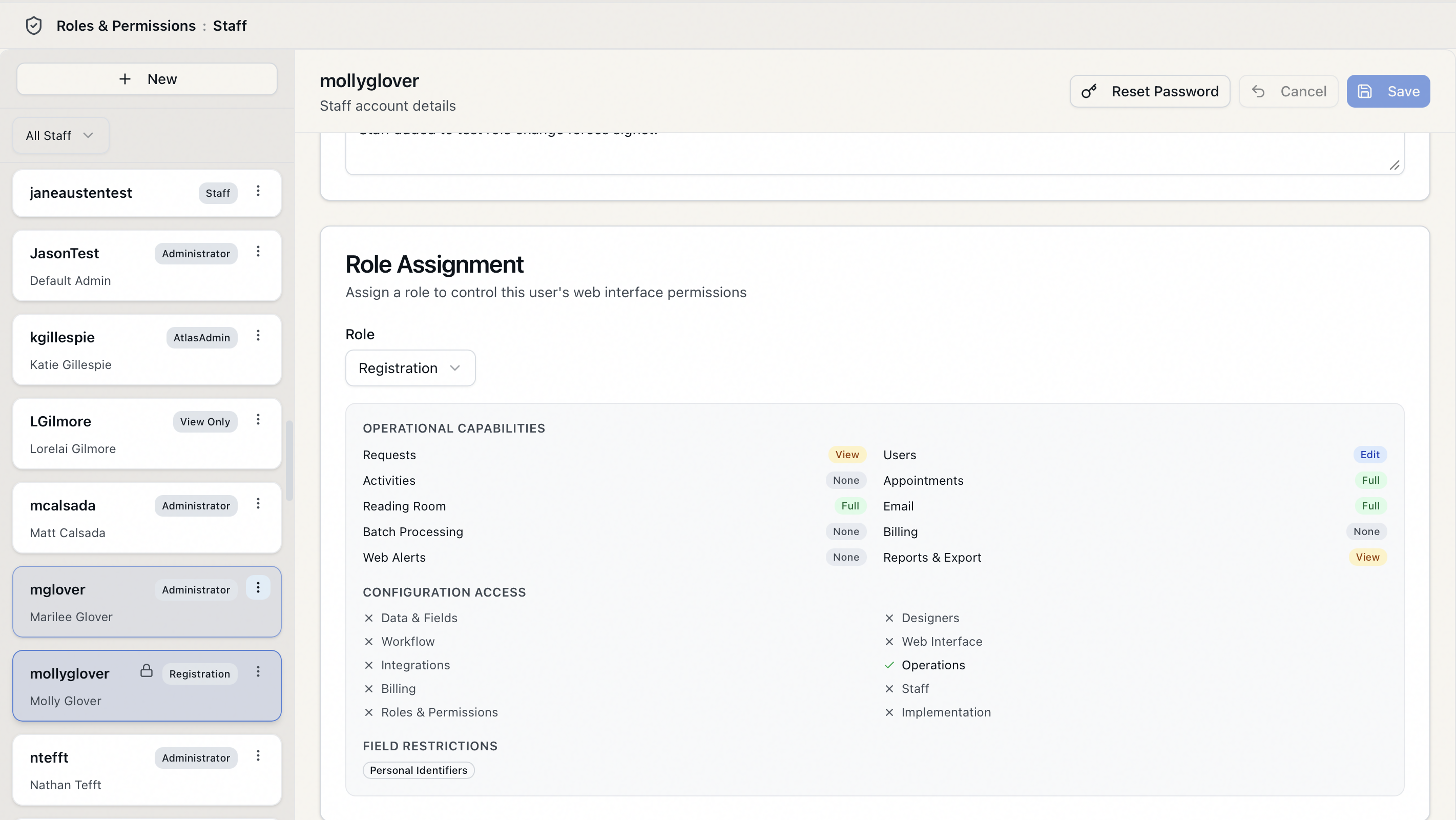Click the None badge beside Activities

click(x=845, y=481)
